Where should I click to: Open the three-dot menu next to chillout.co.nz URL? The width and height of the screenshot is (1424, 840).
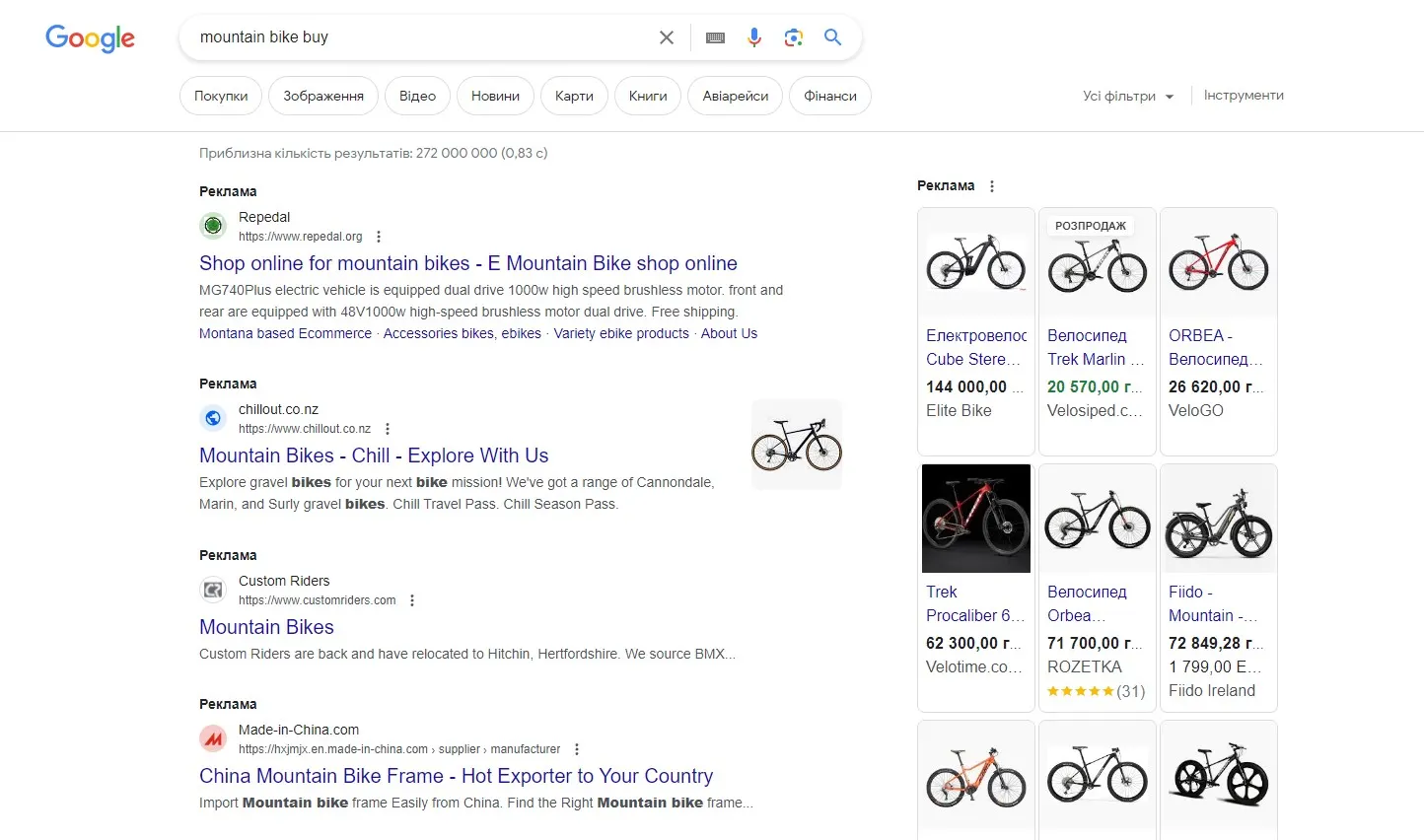(388, 429)
